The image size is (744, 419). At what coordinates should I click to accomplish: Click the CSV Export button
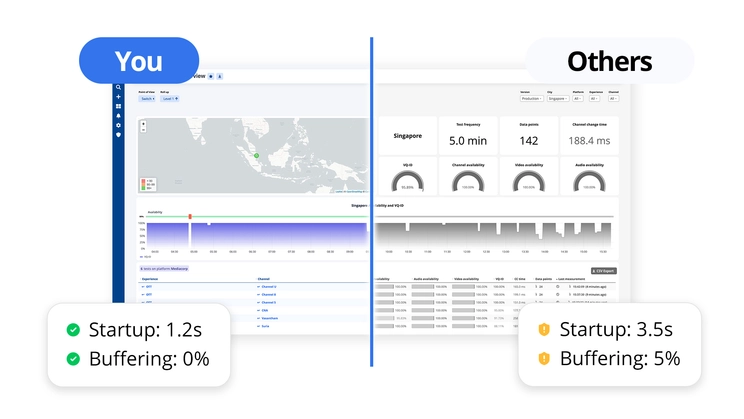pos(604,271)
